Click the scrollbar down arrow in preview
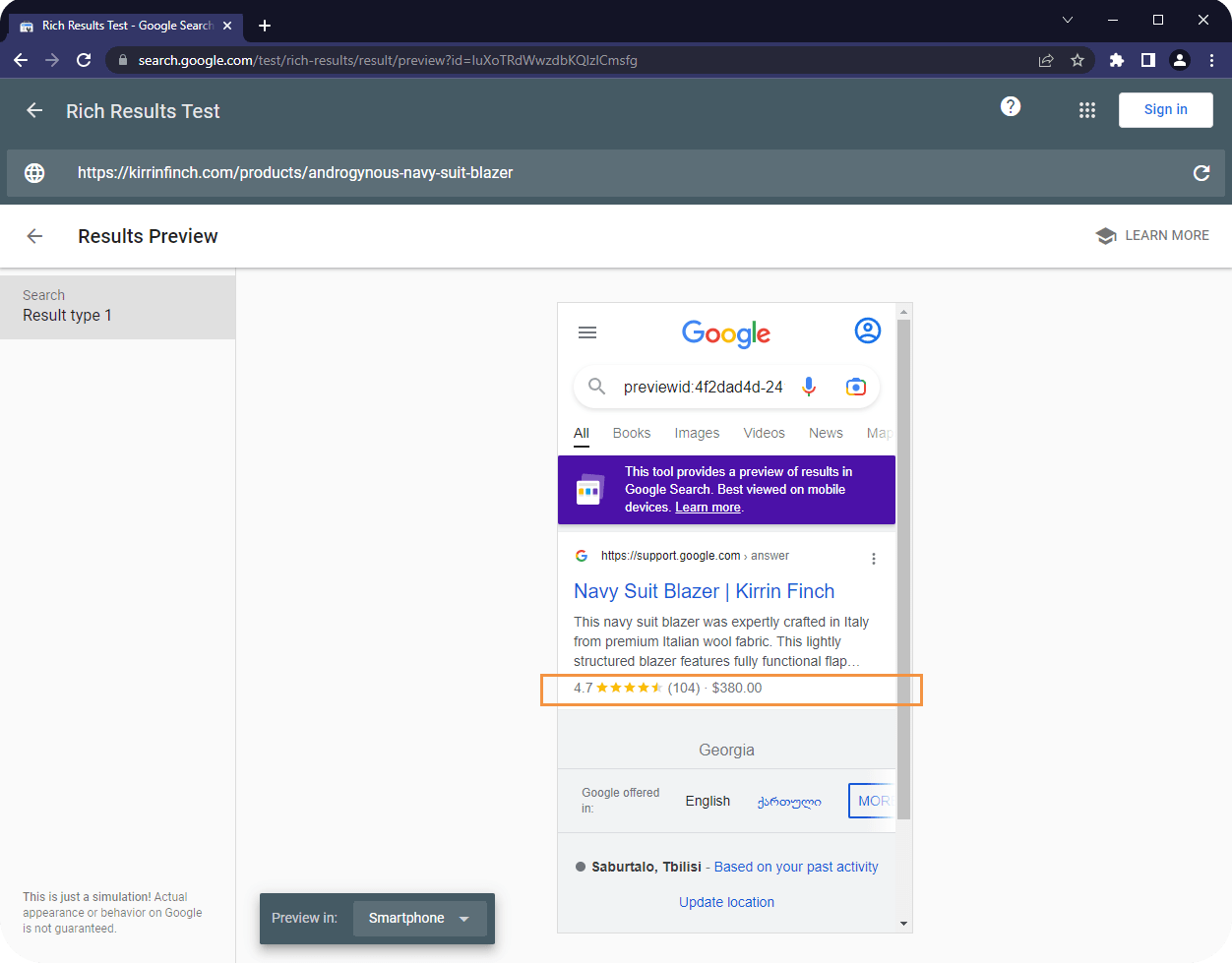This screenshot has width=1232, height=963. (903, 924)
